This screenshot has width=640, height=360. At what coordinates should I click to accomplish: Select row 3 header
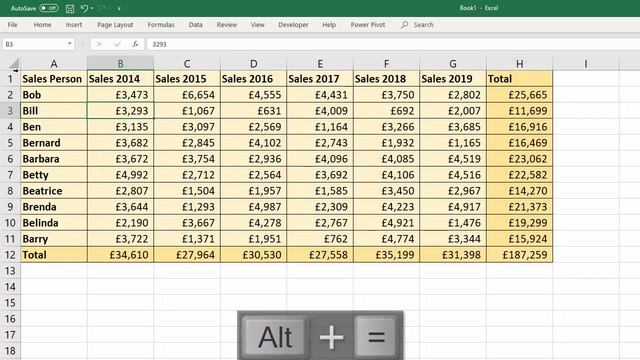click(10, 111)
